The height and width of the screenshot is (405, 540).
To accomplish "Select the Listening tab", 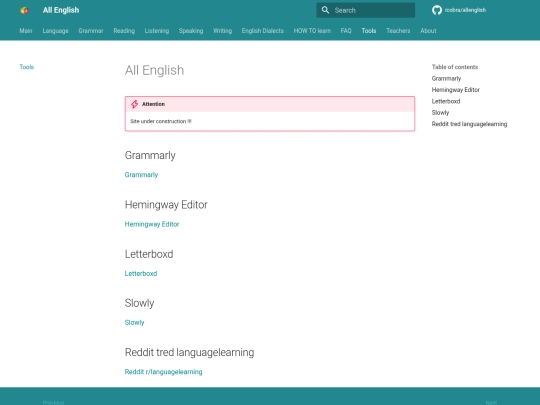I will tap(157, 31).
